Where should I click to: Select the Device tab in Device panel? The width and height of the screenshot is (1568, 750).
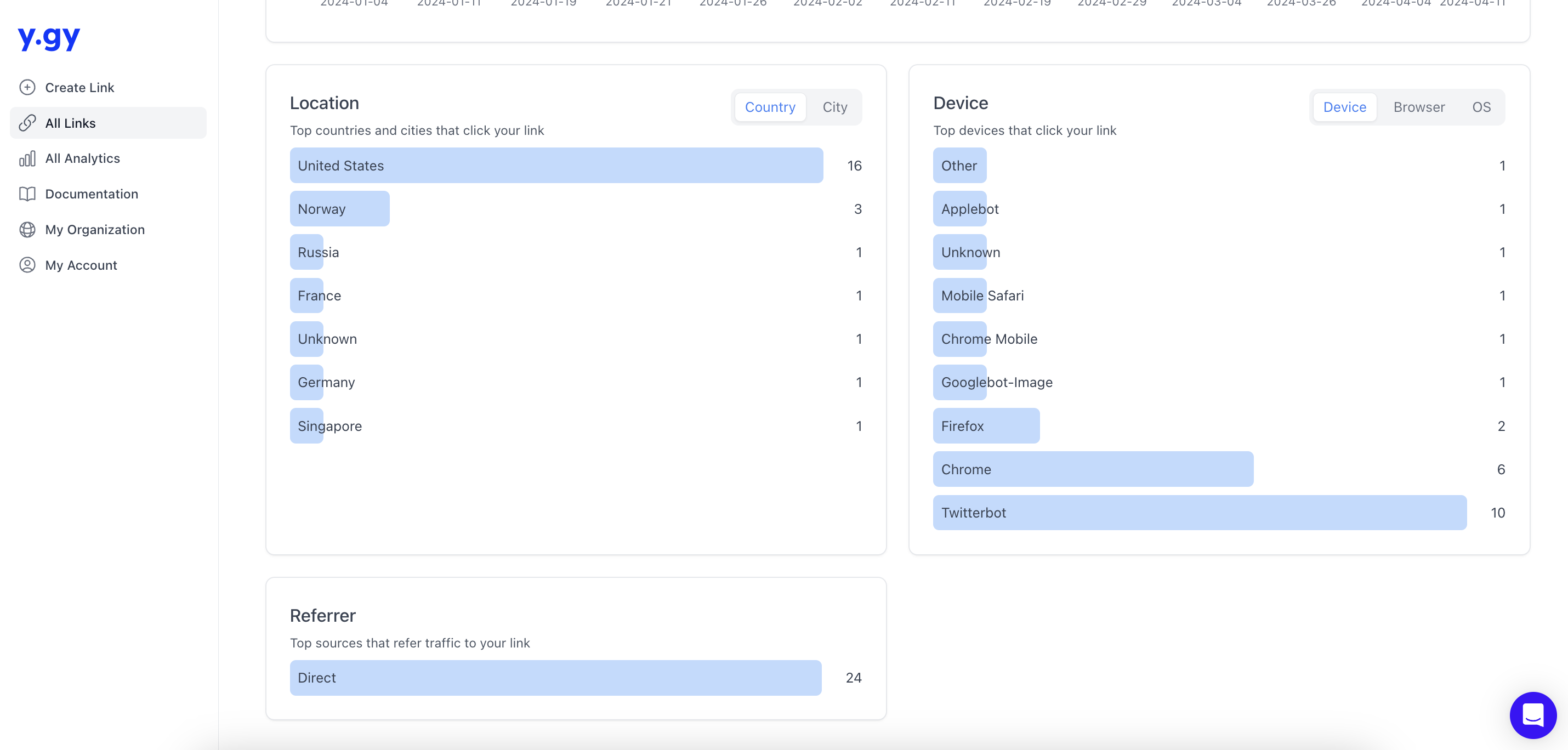[1345, 106]
